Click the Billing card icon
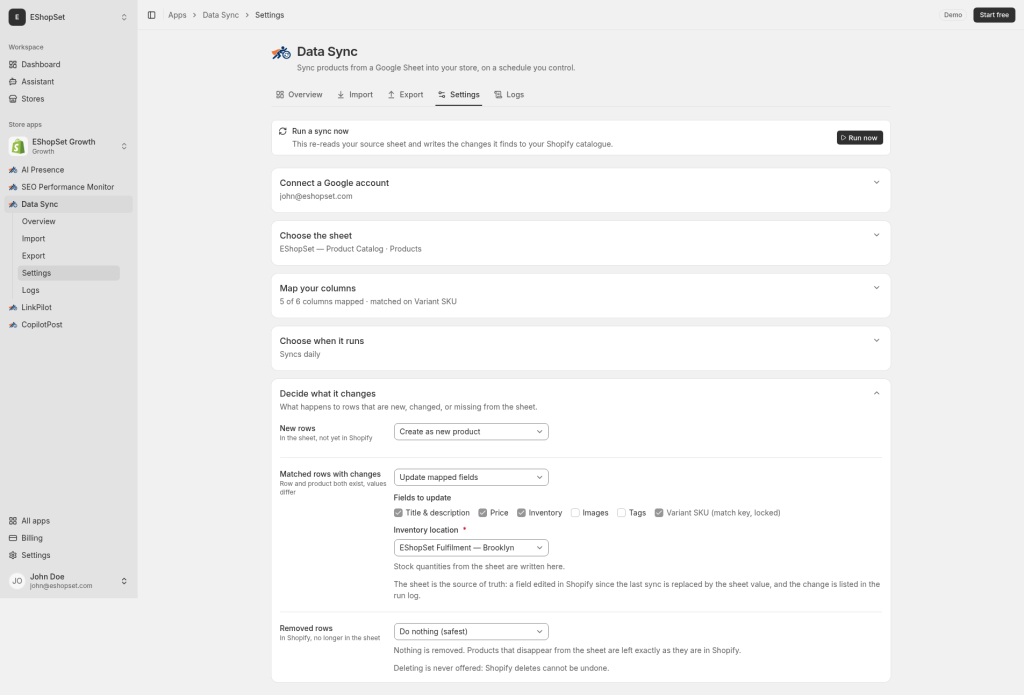The image size is (1024, 695). click(x=13, y=538)
